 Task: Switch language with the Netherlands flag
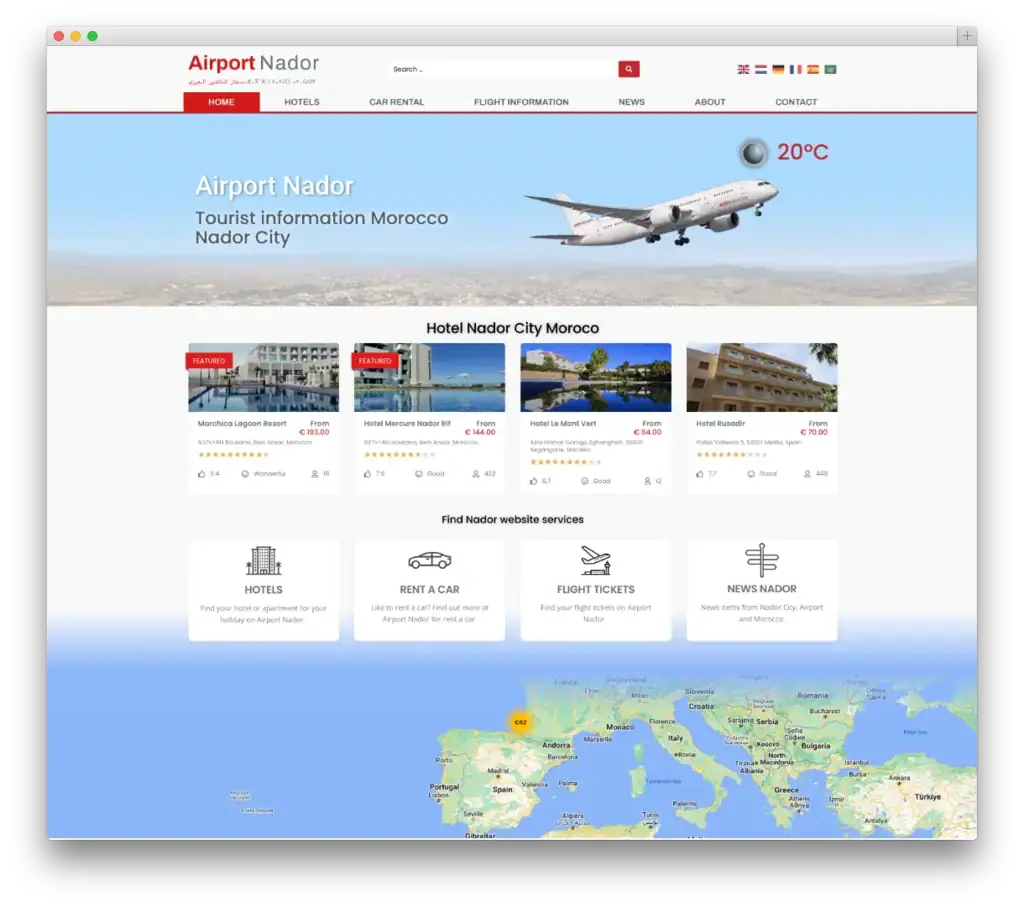click(761, 69)
